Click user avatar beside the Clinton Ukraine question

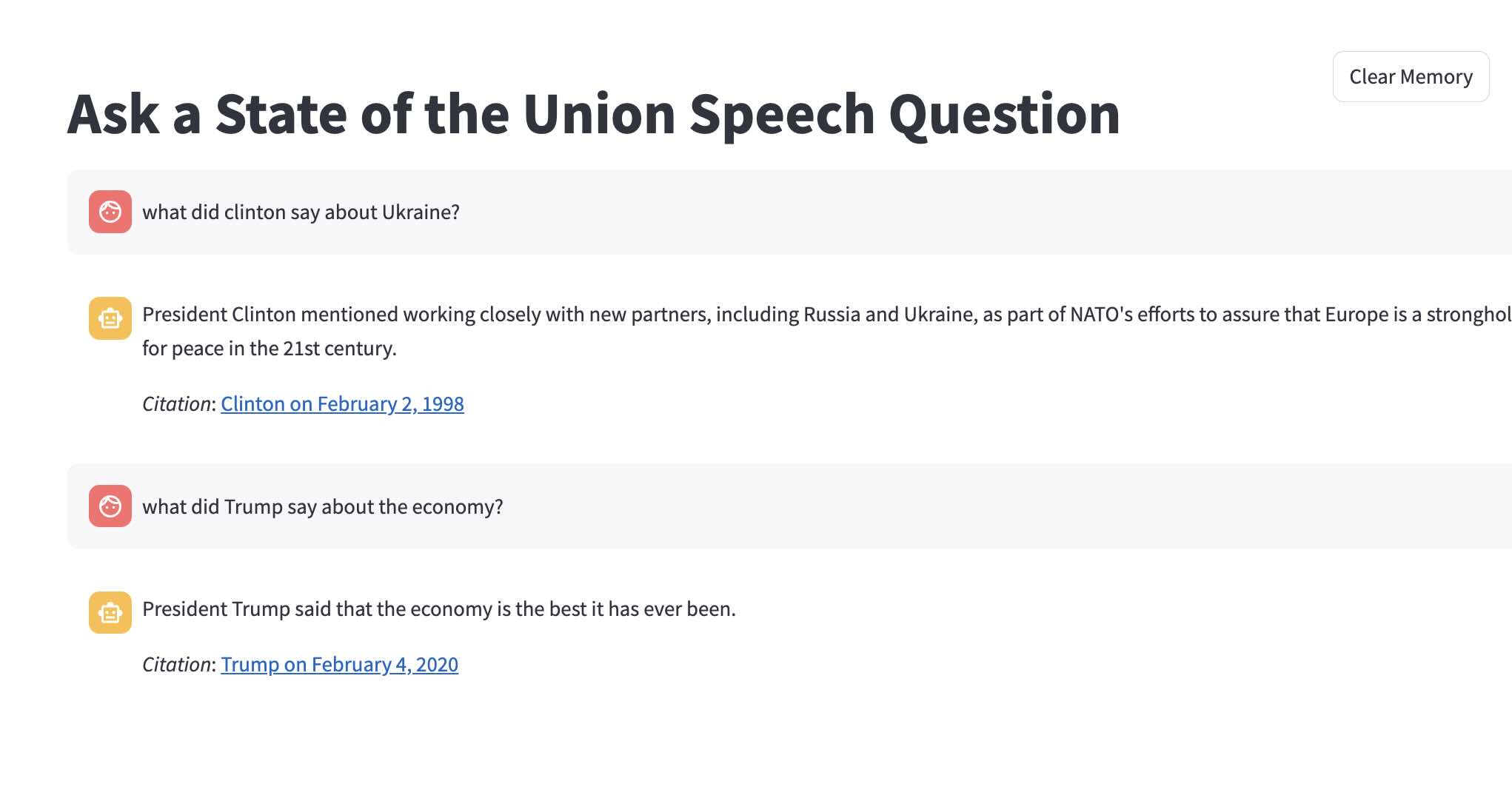(110, 212)
